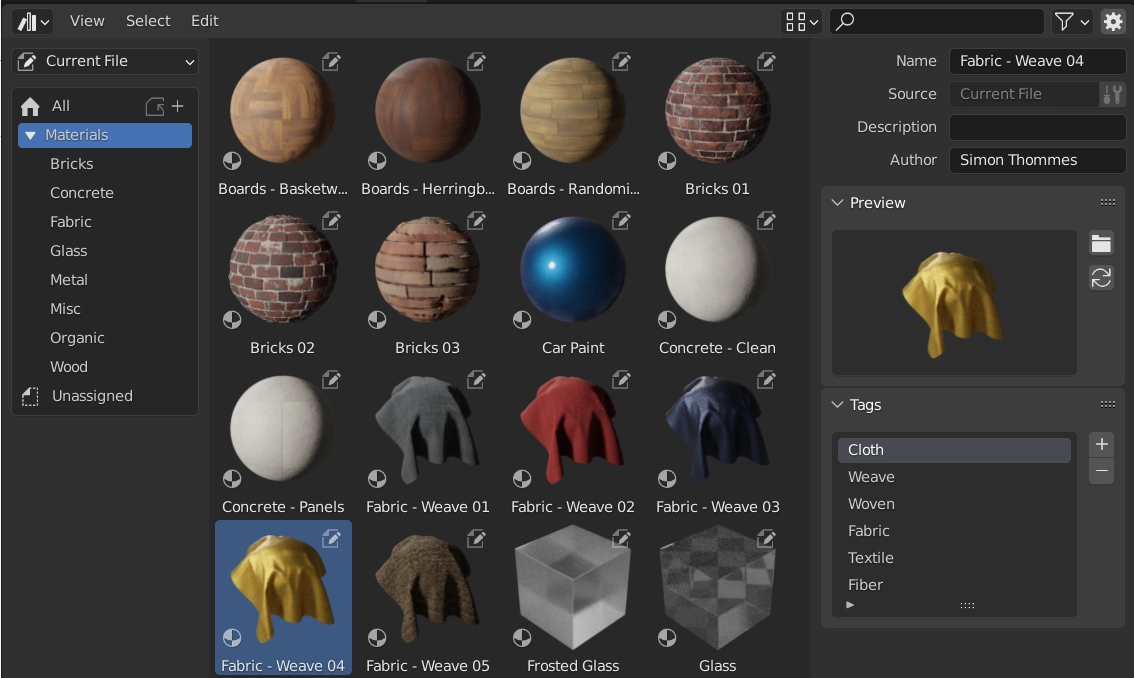1134x678 pixels.
Task: Click the move-to-parent catalog icon
Action: (x=155, y=107)
